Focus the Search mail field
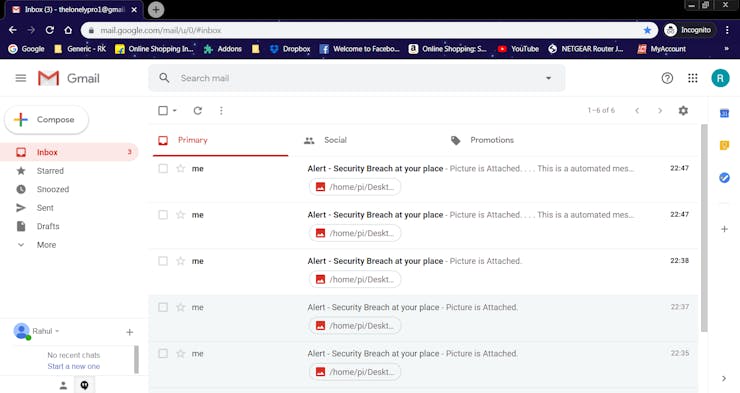 (356, 78)
